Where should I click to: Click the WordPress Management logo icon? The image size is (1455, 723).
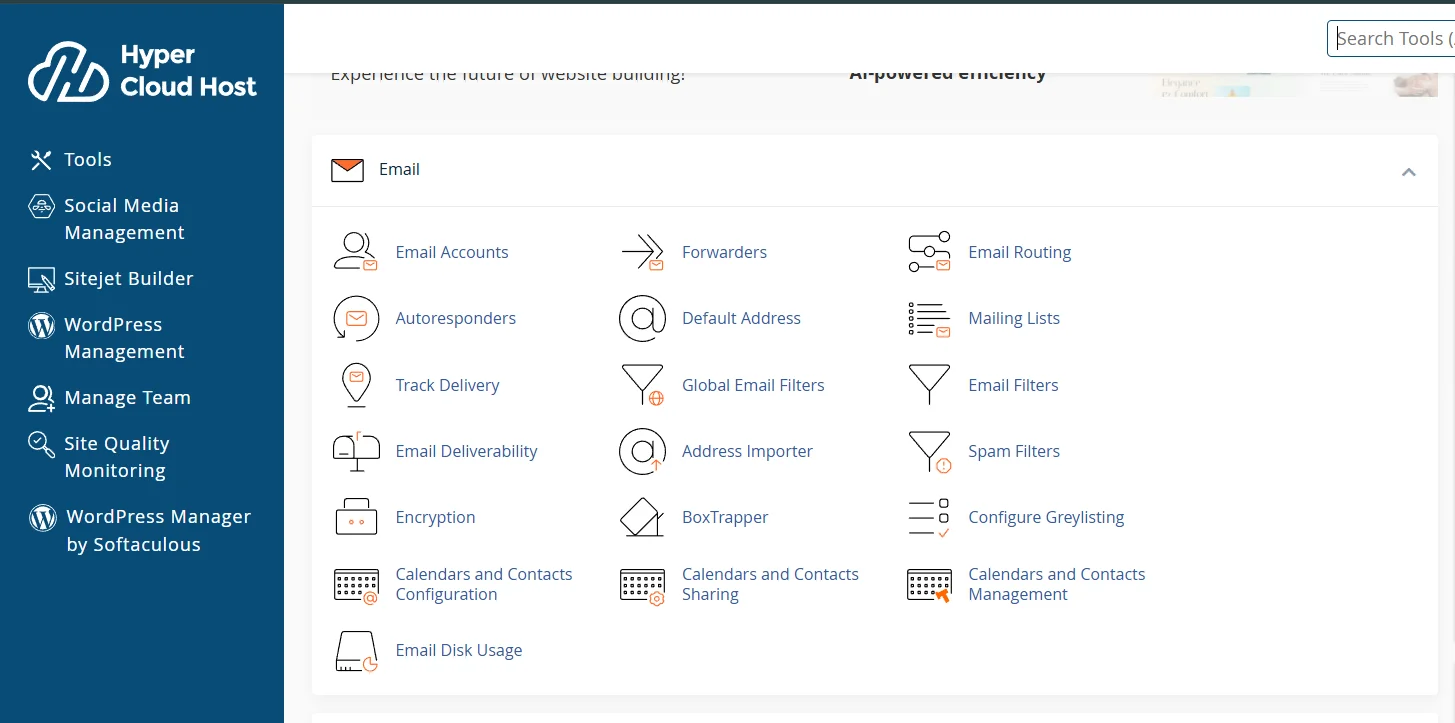[x=41, y=325]
